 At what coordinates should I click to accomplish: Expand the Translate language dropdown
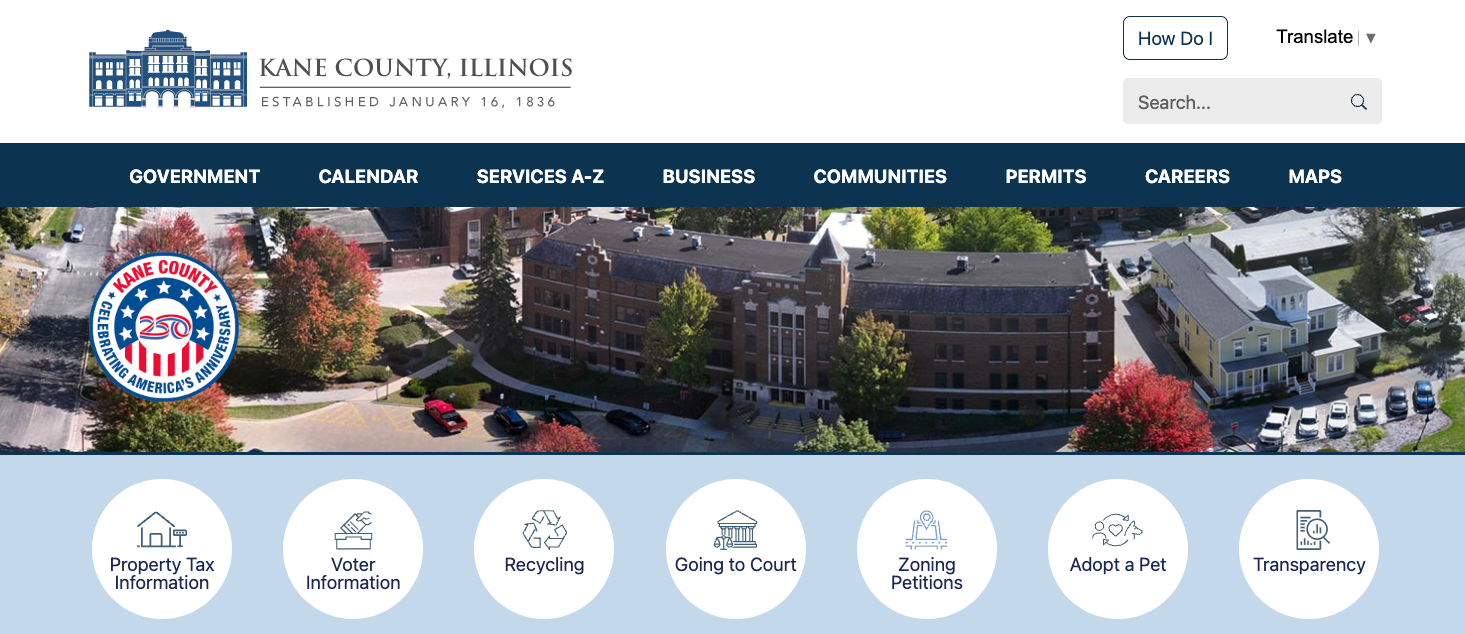click(1326, 37)
